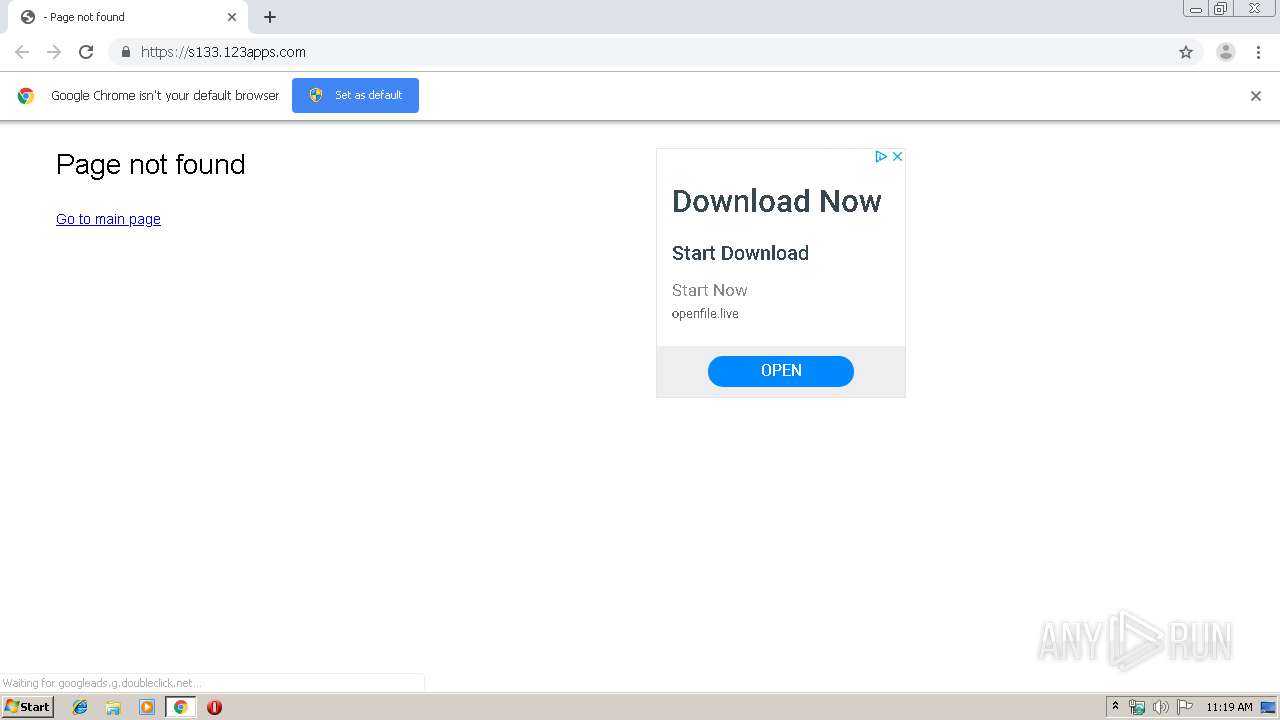This screenshot has height=720, width=1280.
Task: Open a new tab
Action: [x=270, y=17]
